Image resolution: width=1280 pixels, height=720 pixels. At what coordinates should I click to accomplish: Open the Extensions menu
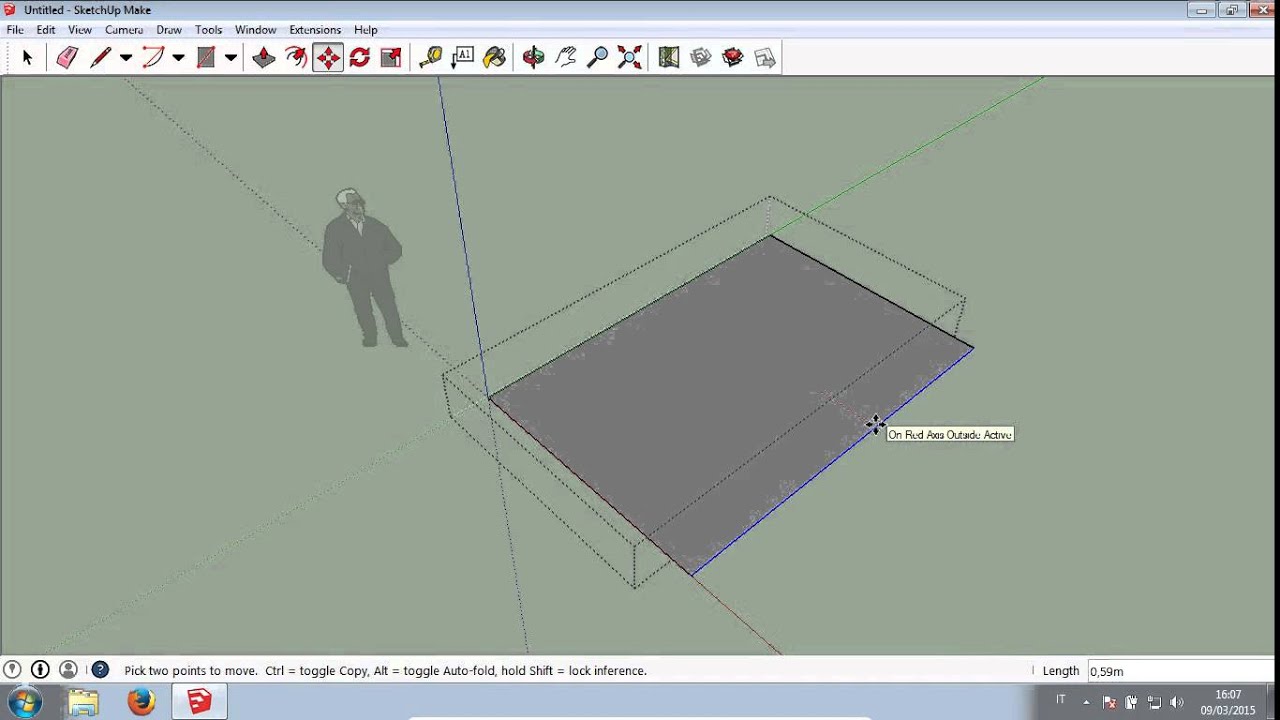315,30
